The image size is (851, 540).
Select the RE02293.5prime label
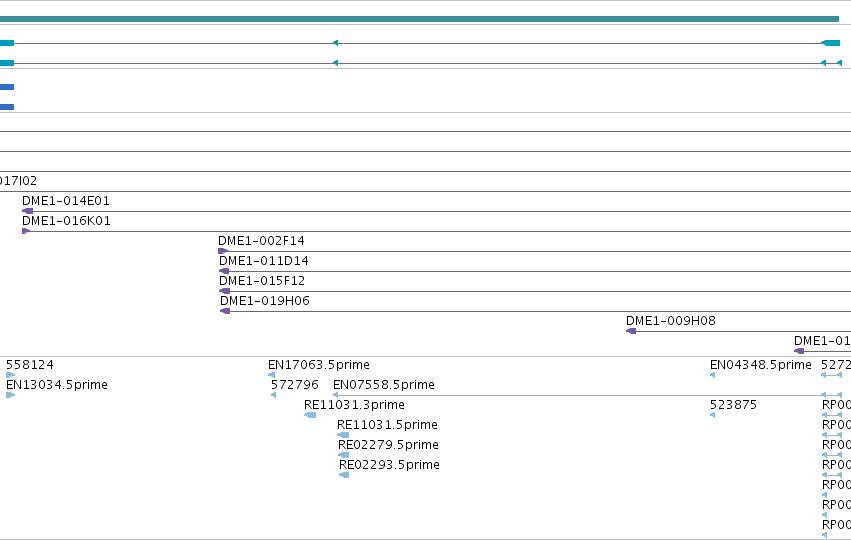[389, 465]
